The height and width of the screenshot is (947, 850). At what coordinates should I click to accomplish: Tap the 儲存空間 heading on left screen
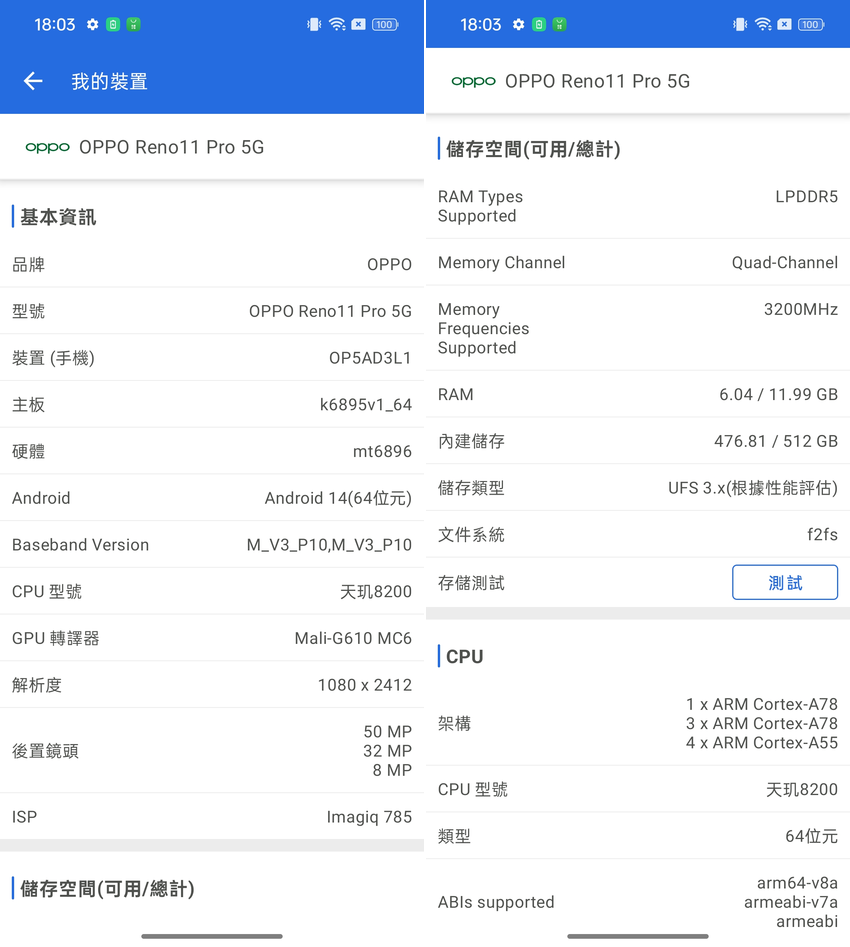[107, 888]
